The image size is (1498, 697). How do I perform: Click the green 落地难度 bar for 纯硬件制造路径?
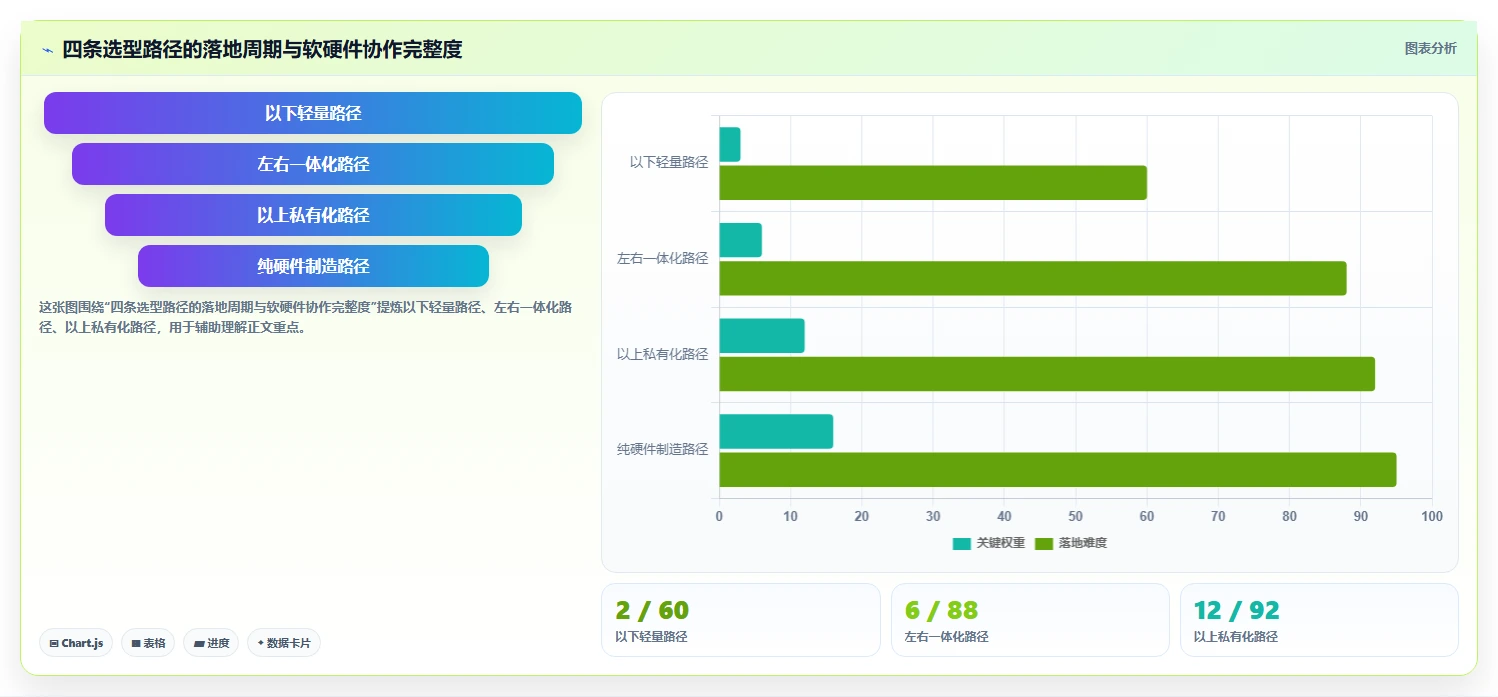1058,470
